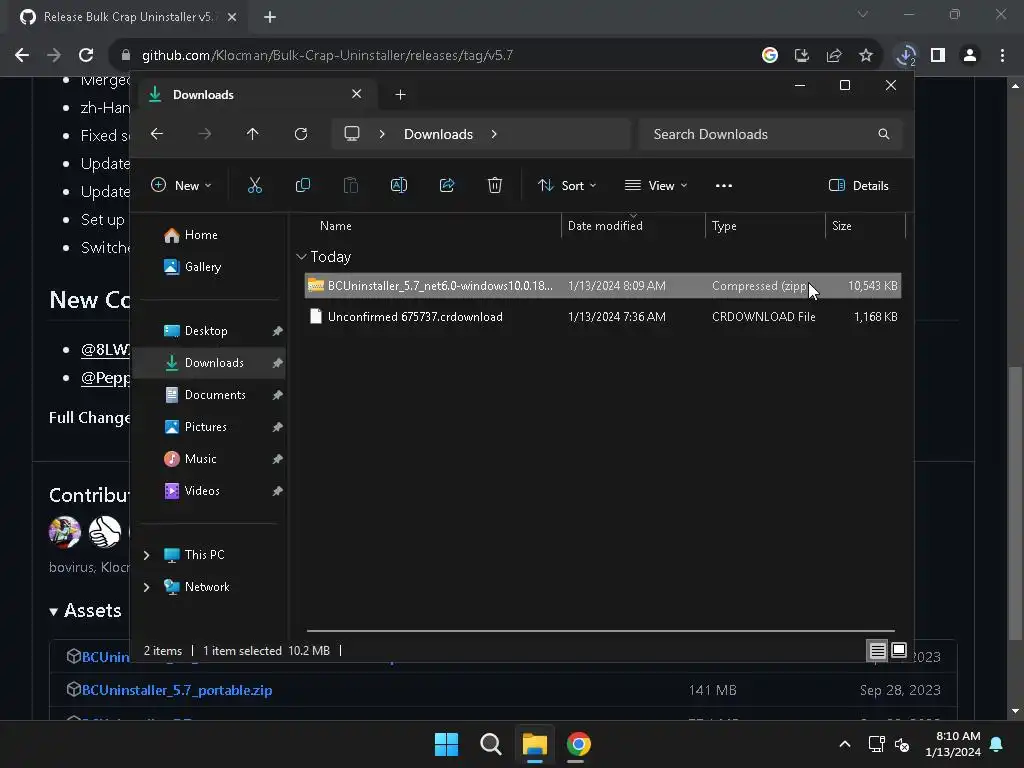The height and width of the screenshot is (768, 1024).
Task: Click the search magnifier in Search Downloads
Action: tap(884, 134)
